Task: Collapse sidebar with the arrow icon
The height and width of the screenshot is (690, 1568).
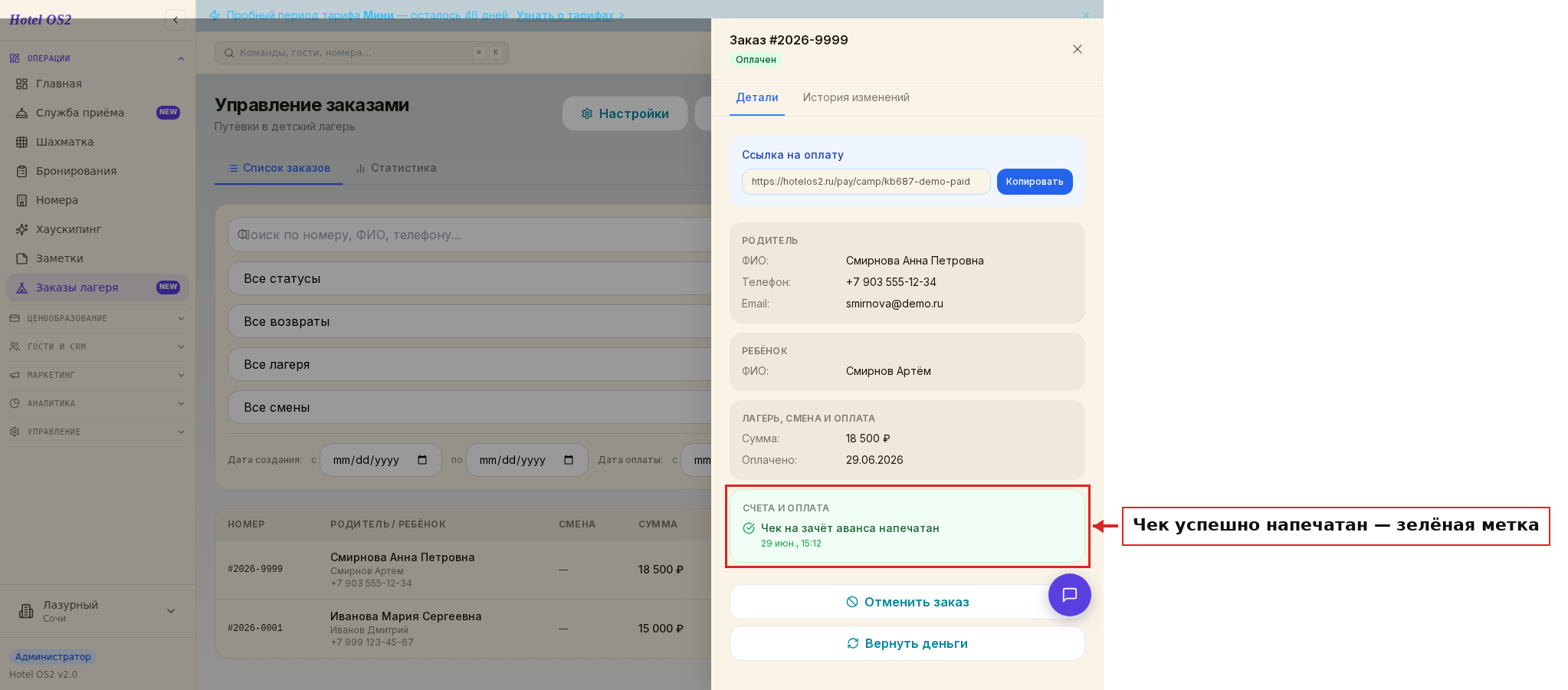Action: click(175, 20)
